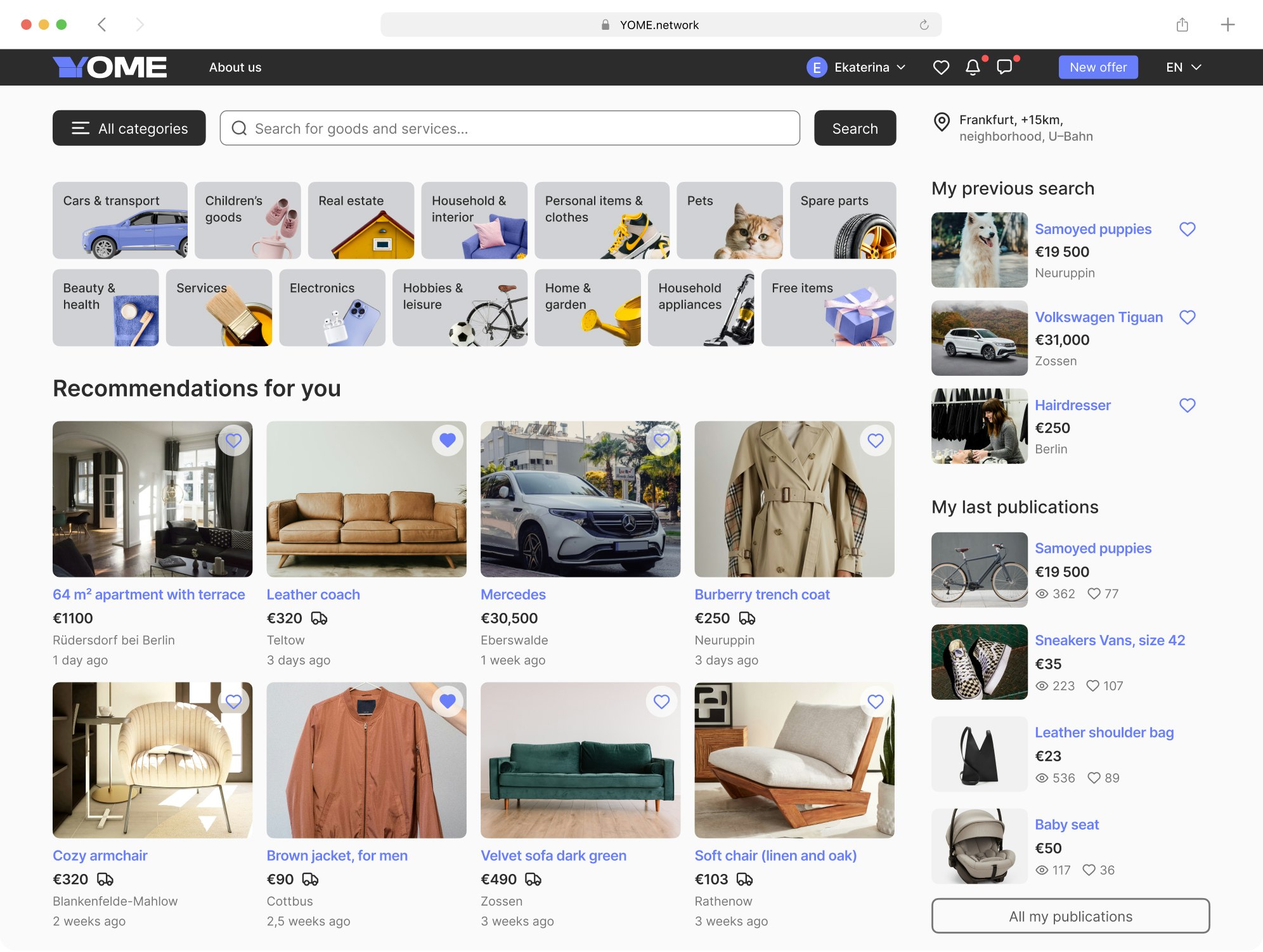The height and width of the screenshot is (952, 1263).
Task: Open the messages chat icon
Action: tap(1004, 67)
